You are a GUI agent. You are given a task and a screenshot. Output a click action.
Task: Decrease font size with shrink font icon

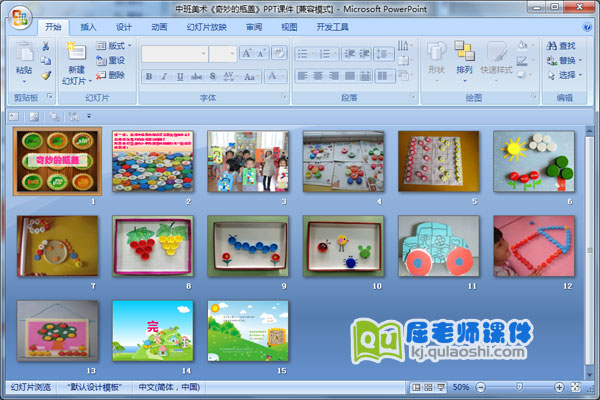[x=261, y=54]
